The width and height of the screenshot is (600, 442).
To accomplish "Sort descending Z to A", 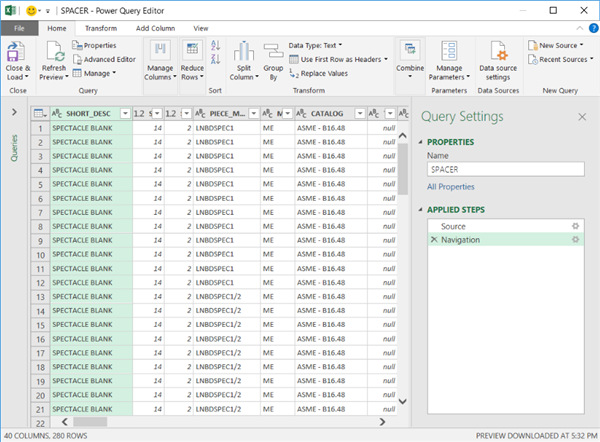I will coord(215,59).
